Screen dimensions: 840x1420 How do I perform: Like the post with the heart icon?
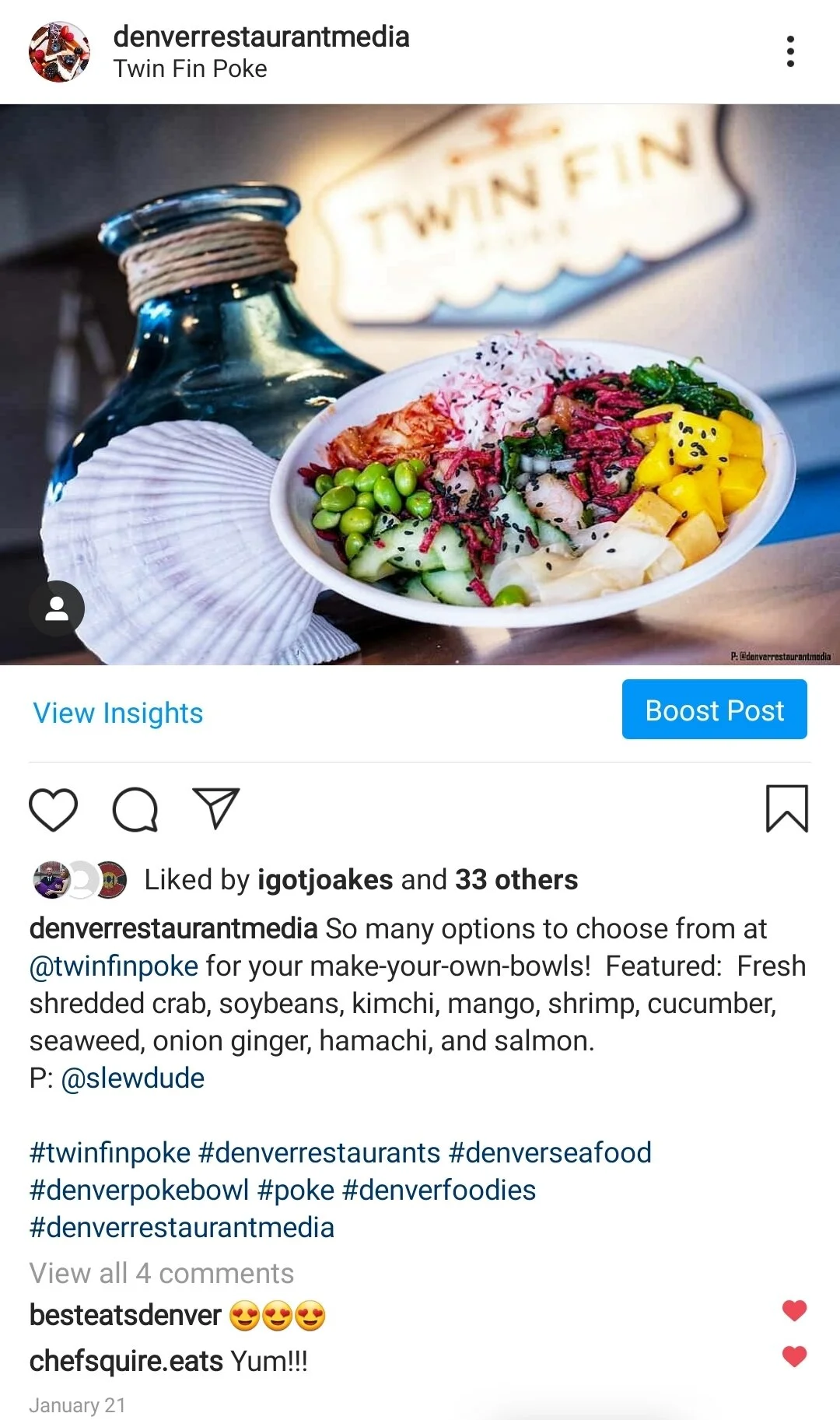(53, 809)
